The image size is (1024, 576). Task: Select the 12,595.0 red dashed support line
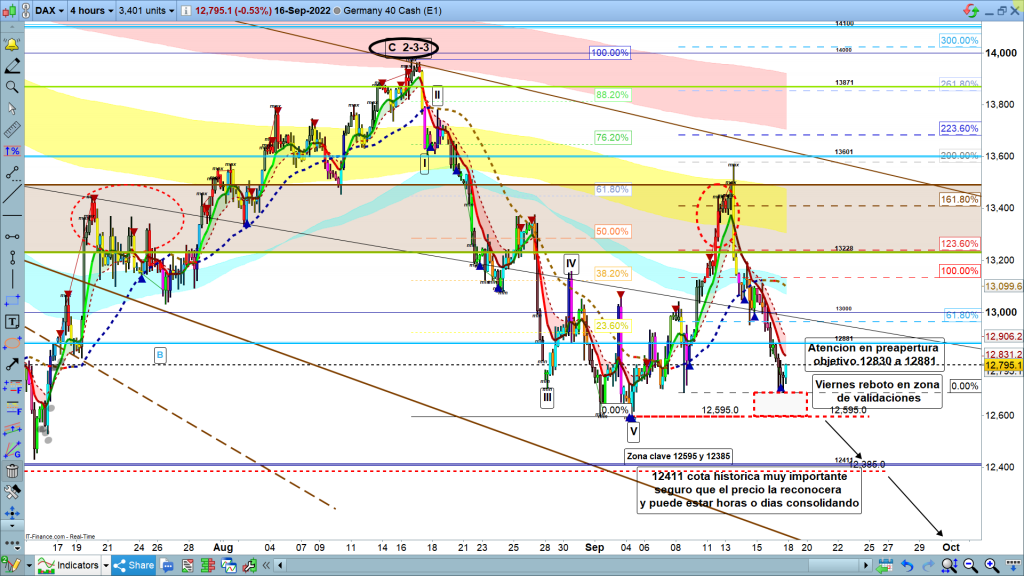[700, 416]
